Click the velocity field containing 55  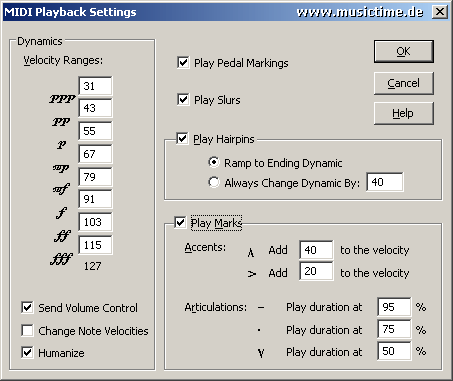coord(95,131)
